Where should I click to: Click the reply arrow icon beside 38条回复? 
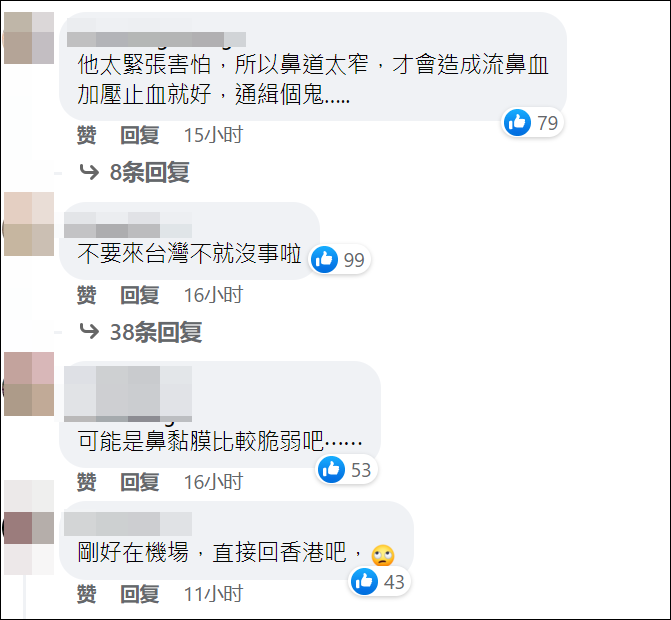click(x=89, y=332)
